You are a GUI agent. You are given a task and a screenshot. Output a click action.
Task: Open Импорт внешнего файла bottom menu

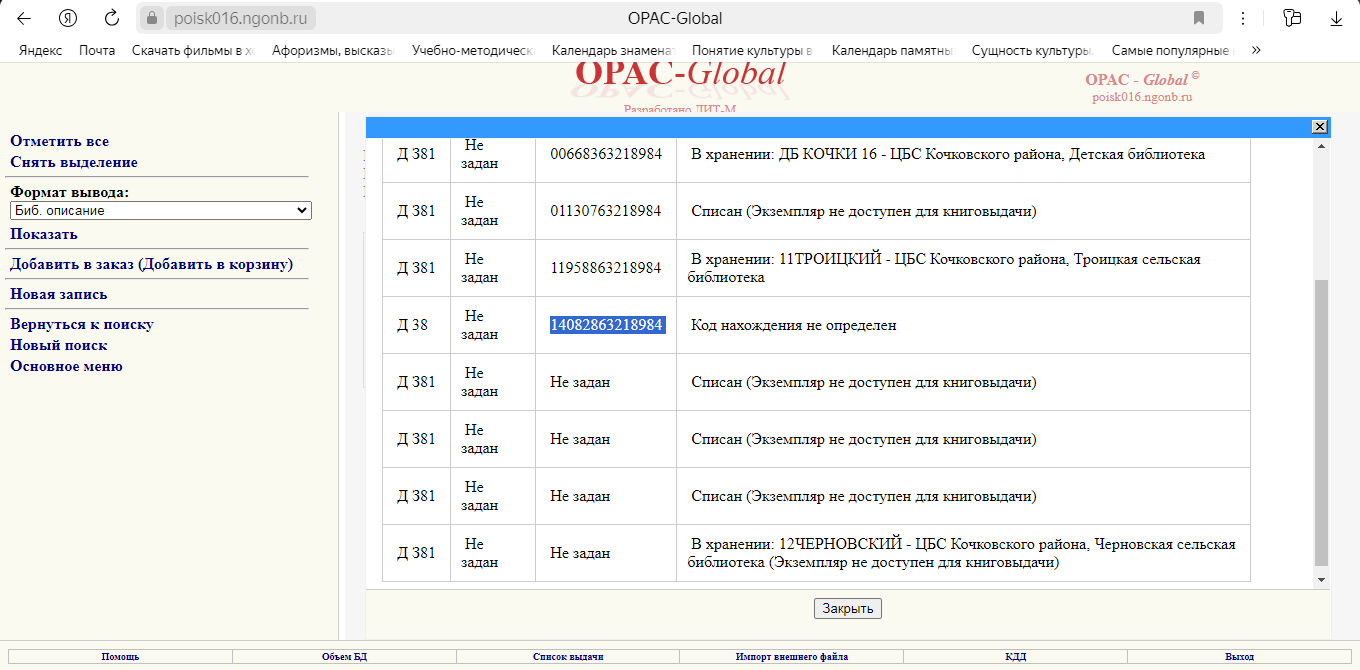click(x=791, y=657)
